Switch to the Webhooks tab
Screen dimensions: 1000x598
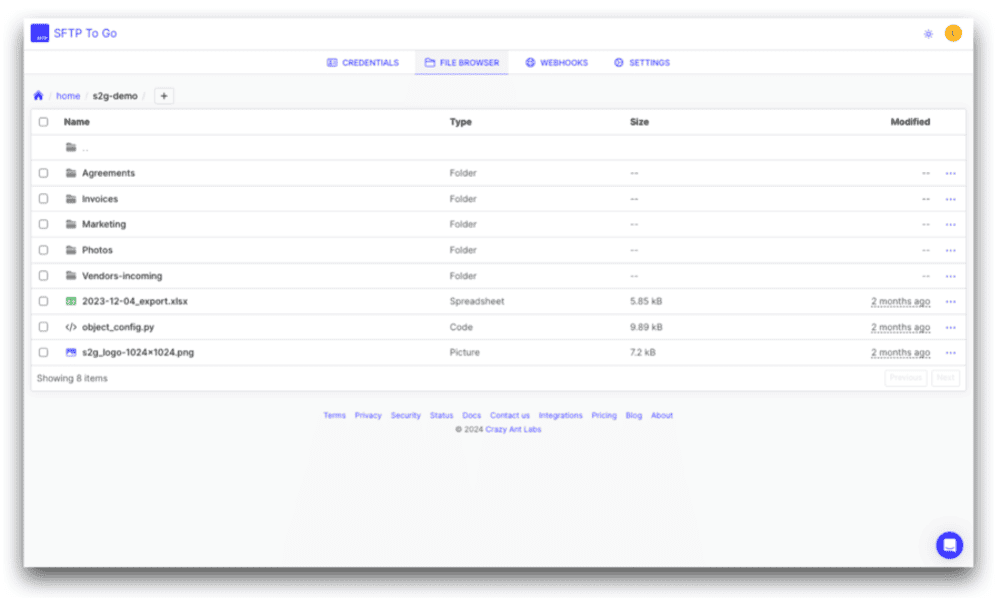[x=557, y=62]
